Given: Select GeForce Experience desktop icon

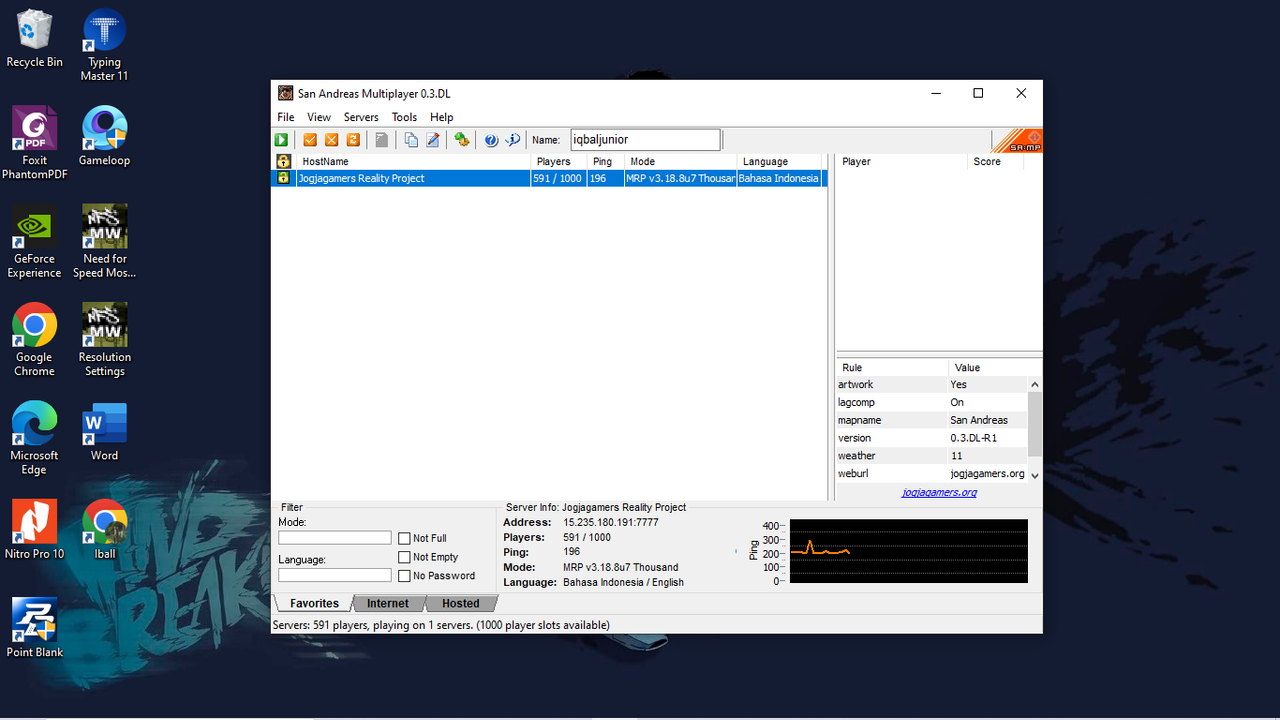Looking at the screenshot, I should pyautogui.click(x=34, y=242).
